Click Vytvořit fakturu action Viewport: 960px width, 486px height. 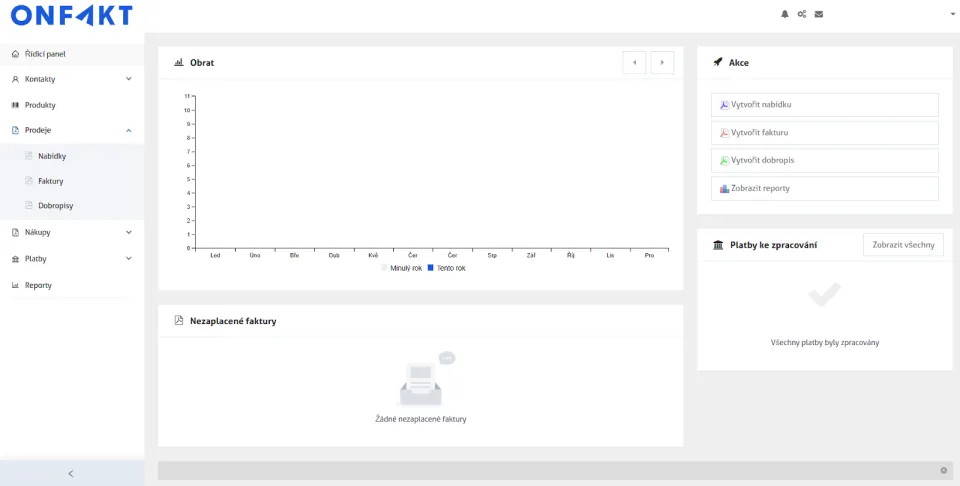click(825, 133)
